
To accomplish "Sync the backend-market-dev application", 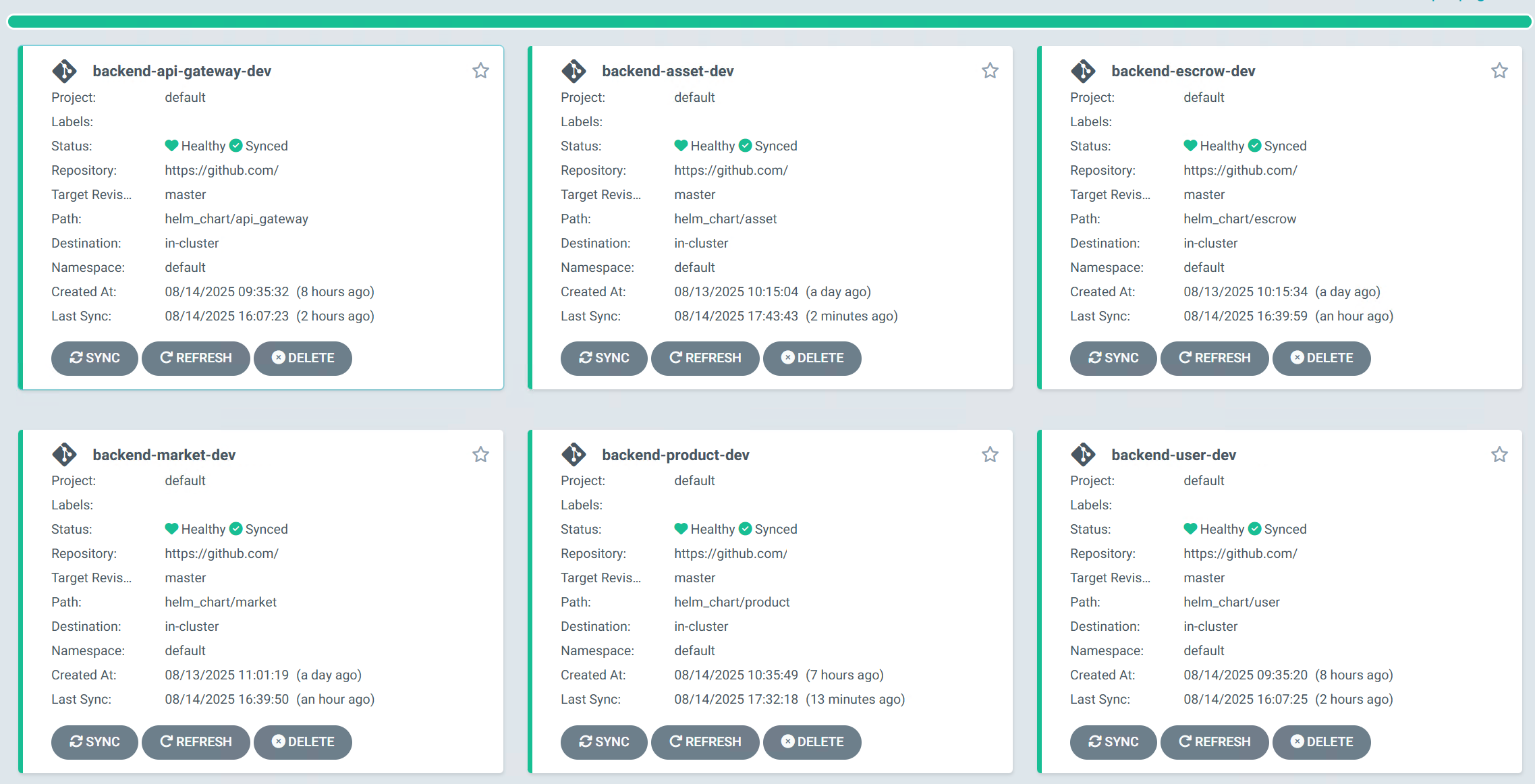I will pyautogui.click(x=94, y=742).
